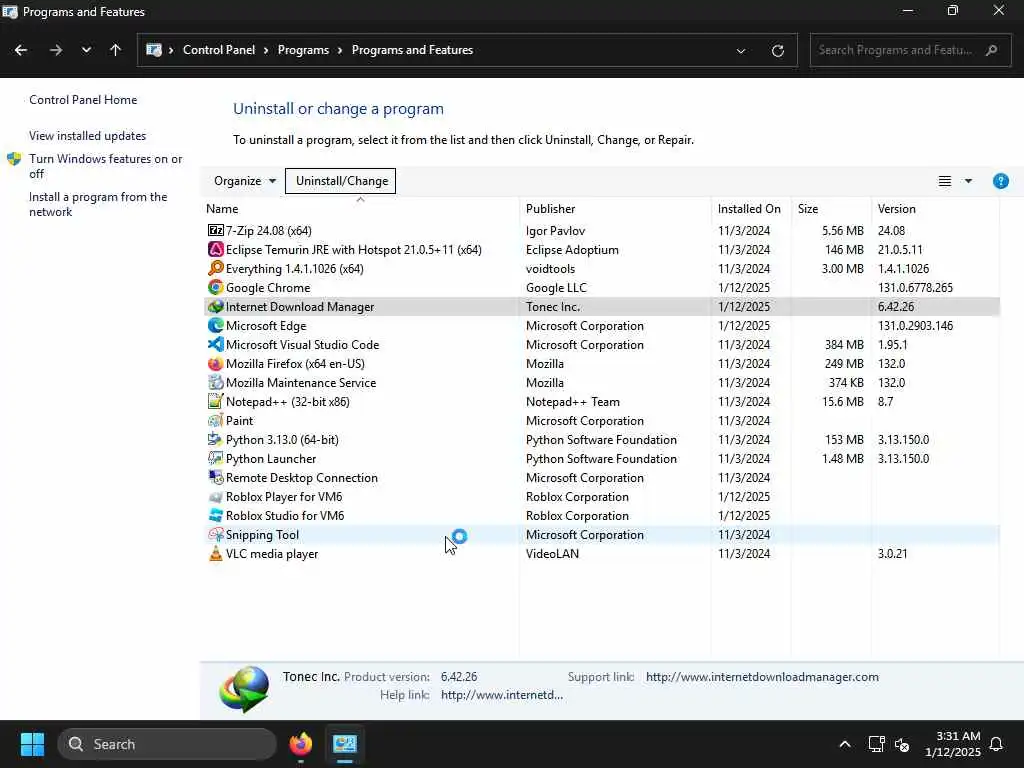The height and width of the screenshot is (768, 1024).
Task: Click the Control Panel breadcrumb
Action: point(219,50)
